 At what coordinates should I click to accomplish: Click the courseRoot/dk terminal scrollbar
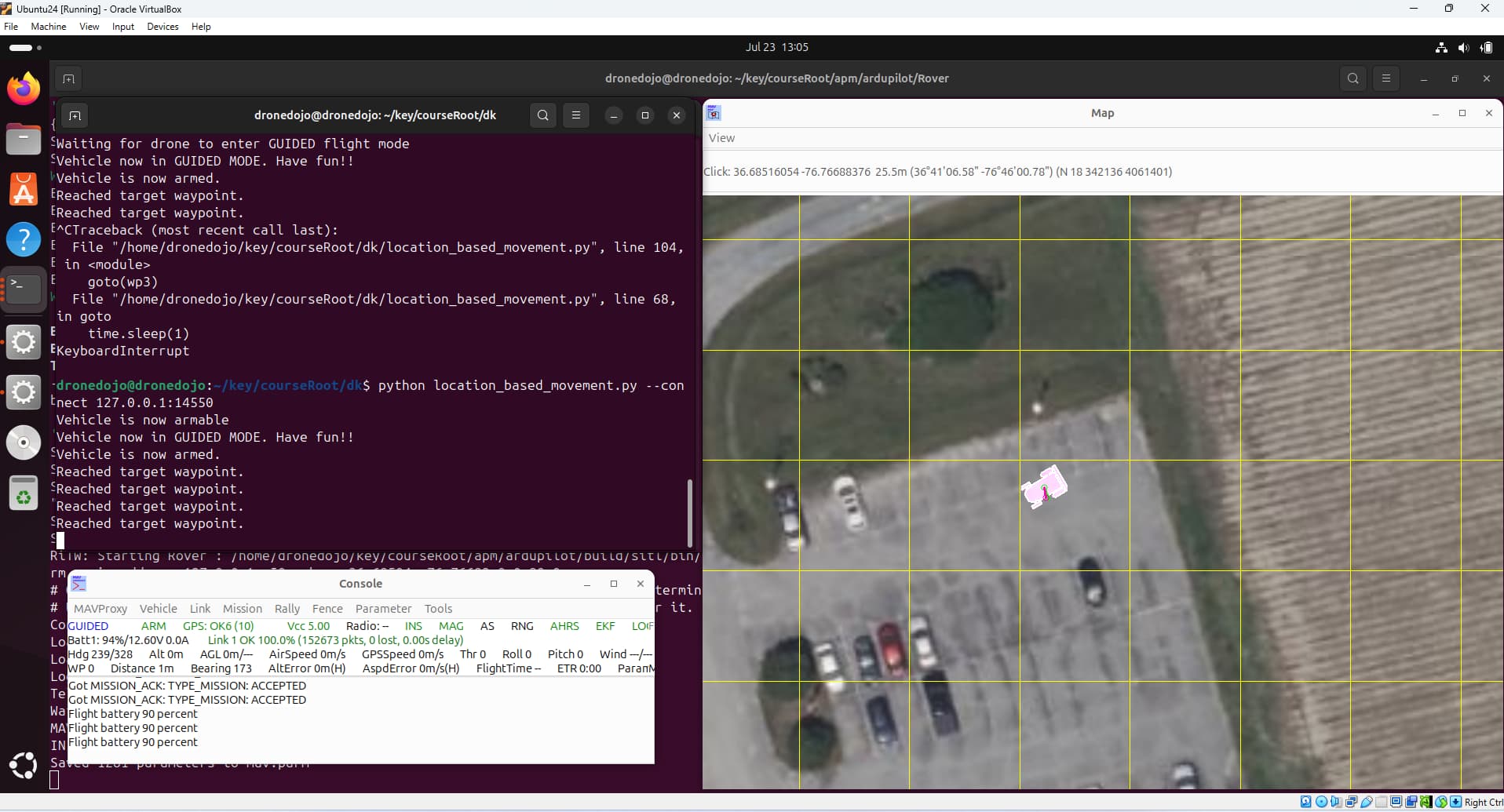689,513
